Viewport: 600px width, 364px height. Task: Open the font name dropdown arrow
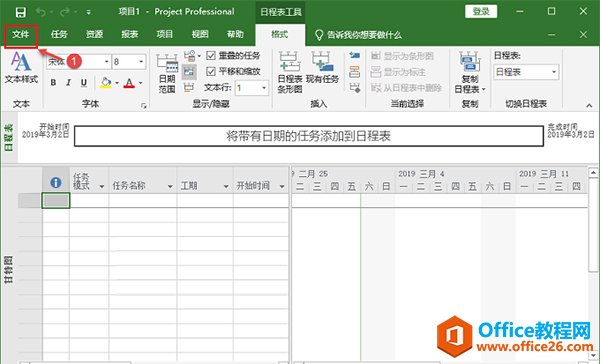[106, 62]
